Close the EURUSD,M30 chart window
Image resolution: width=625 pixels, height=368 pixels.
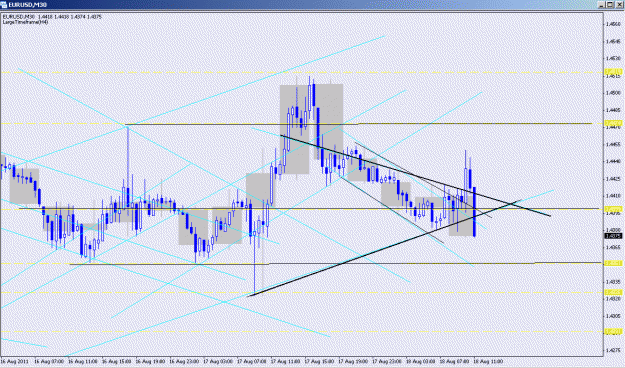point(619,4)
